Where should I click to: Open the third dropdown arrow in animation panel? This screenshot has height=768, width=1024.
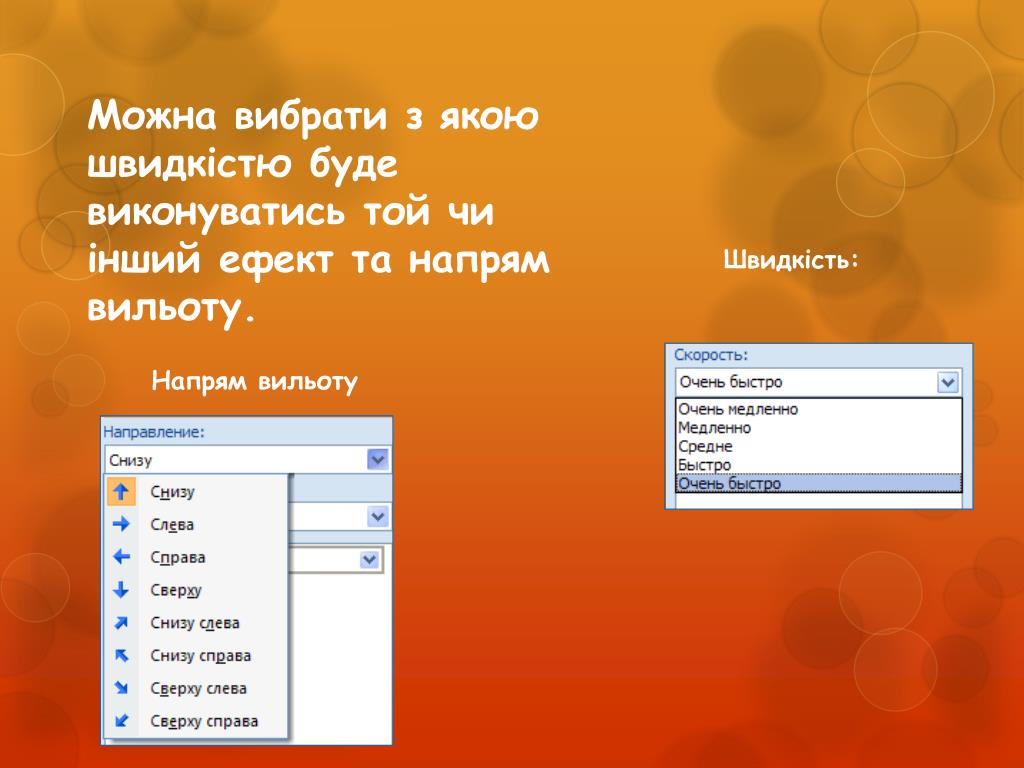point(369,560)
